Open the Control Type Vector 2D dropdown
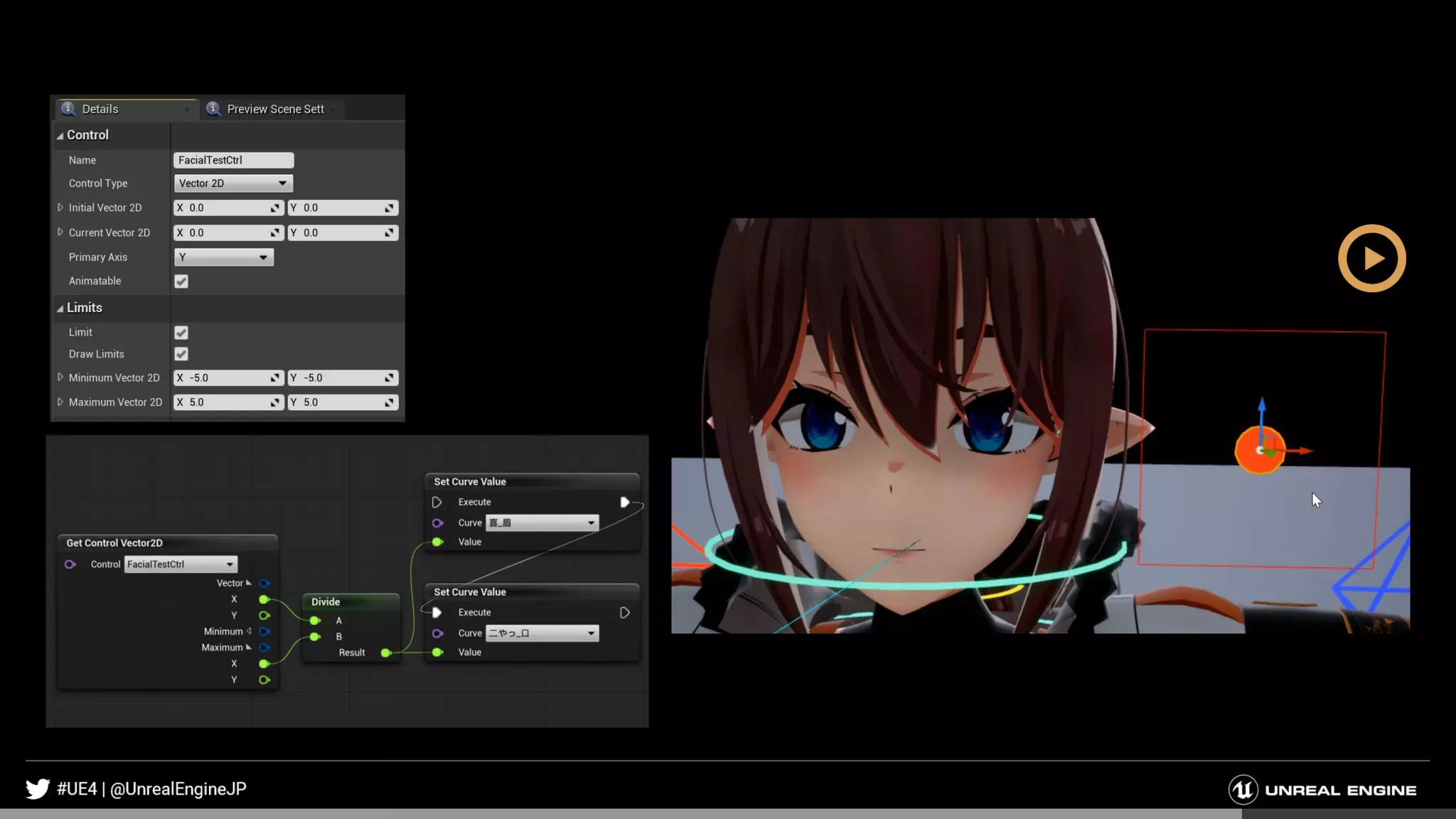This screenshot has height=819, width=1456. point(233,183)
